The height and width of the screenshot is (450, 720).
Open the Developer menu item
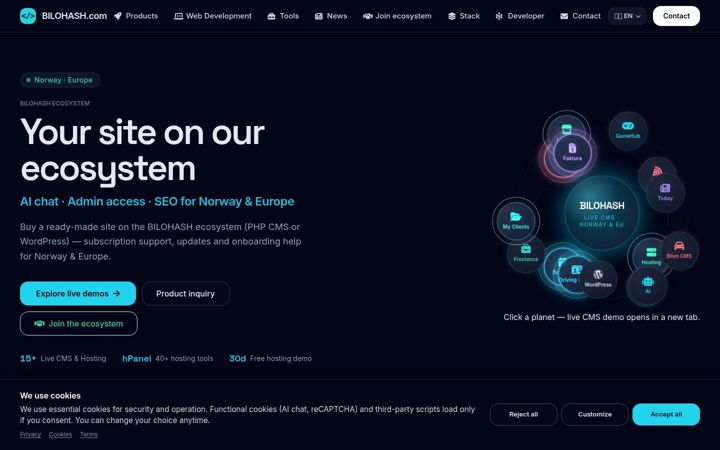(x=520, y=16)
